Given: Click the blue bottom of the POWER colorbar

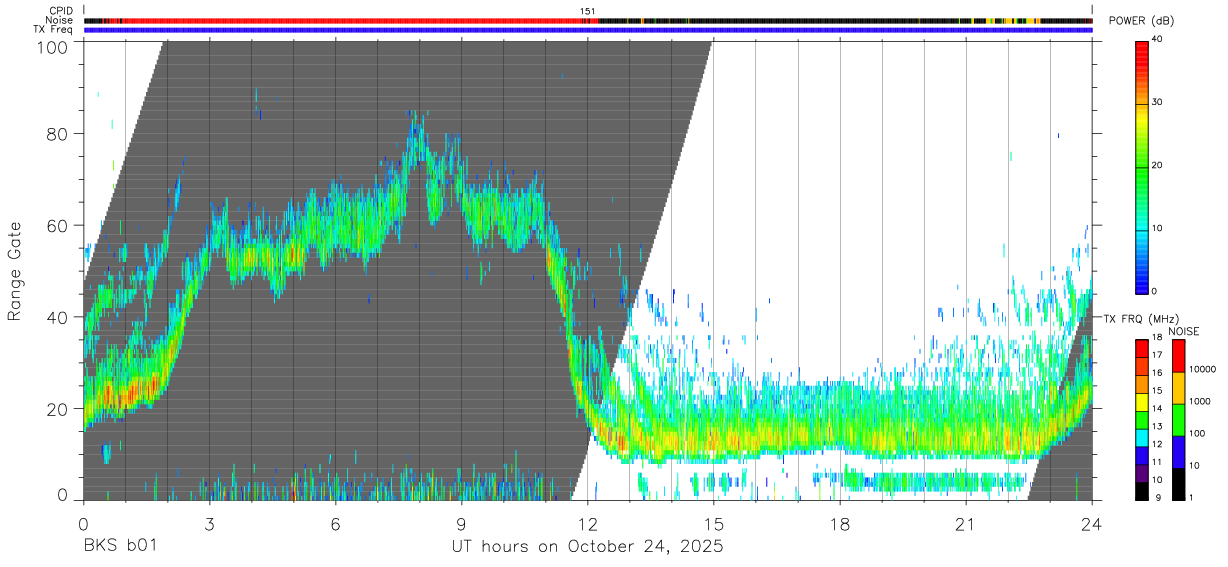Looking at the screenshot, I should point(1142,283).
